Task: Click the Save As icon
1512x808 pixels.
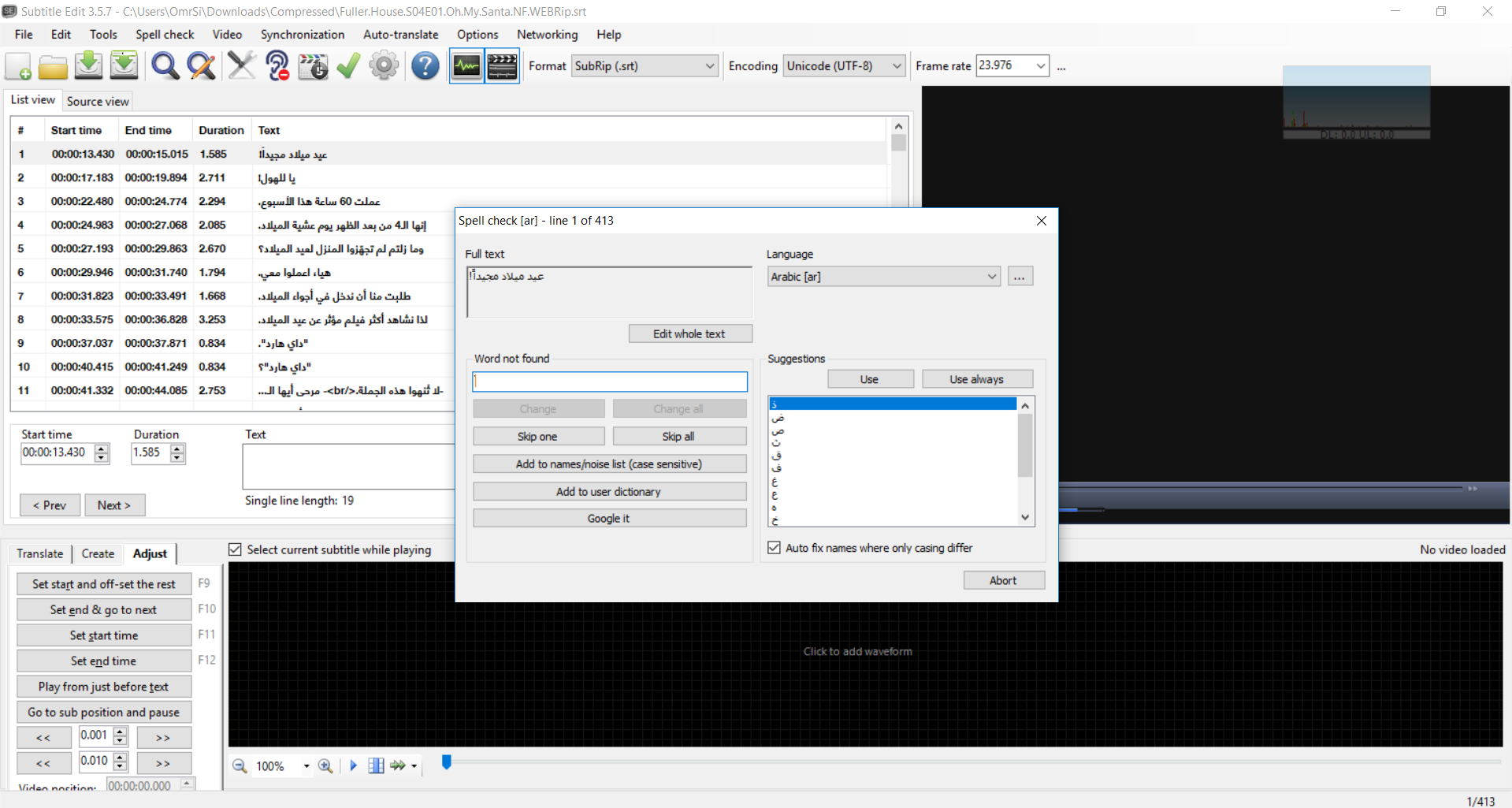Action: [x=124, y=66]
